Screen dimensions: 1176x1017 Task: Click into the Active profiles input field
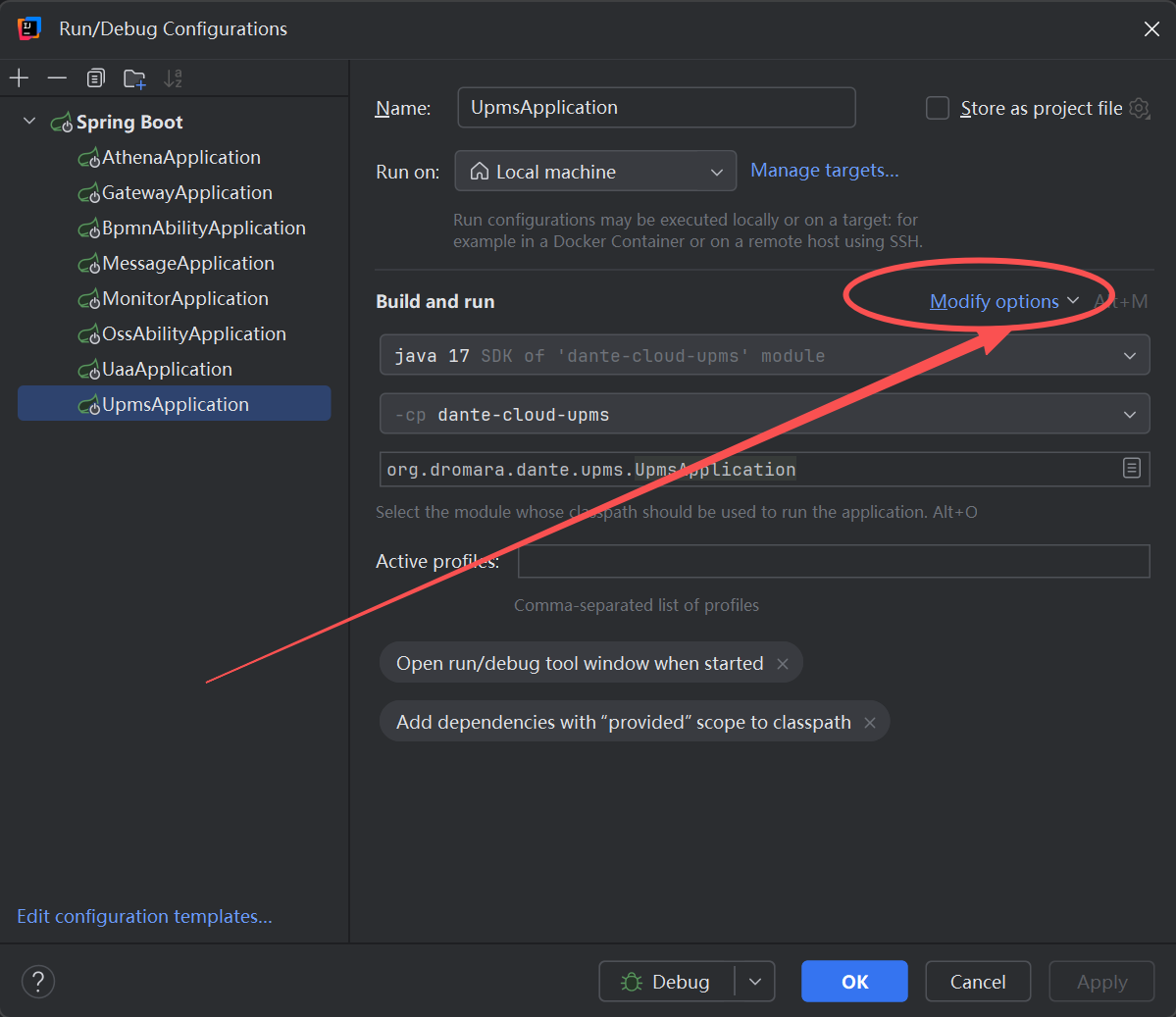[x=833, y=562]
